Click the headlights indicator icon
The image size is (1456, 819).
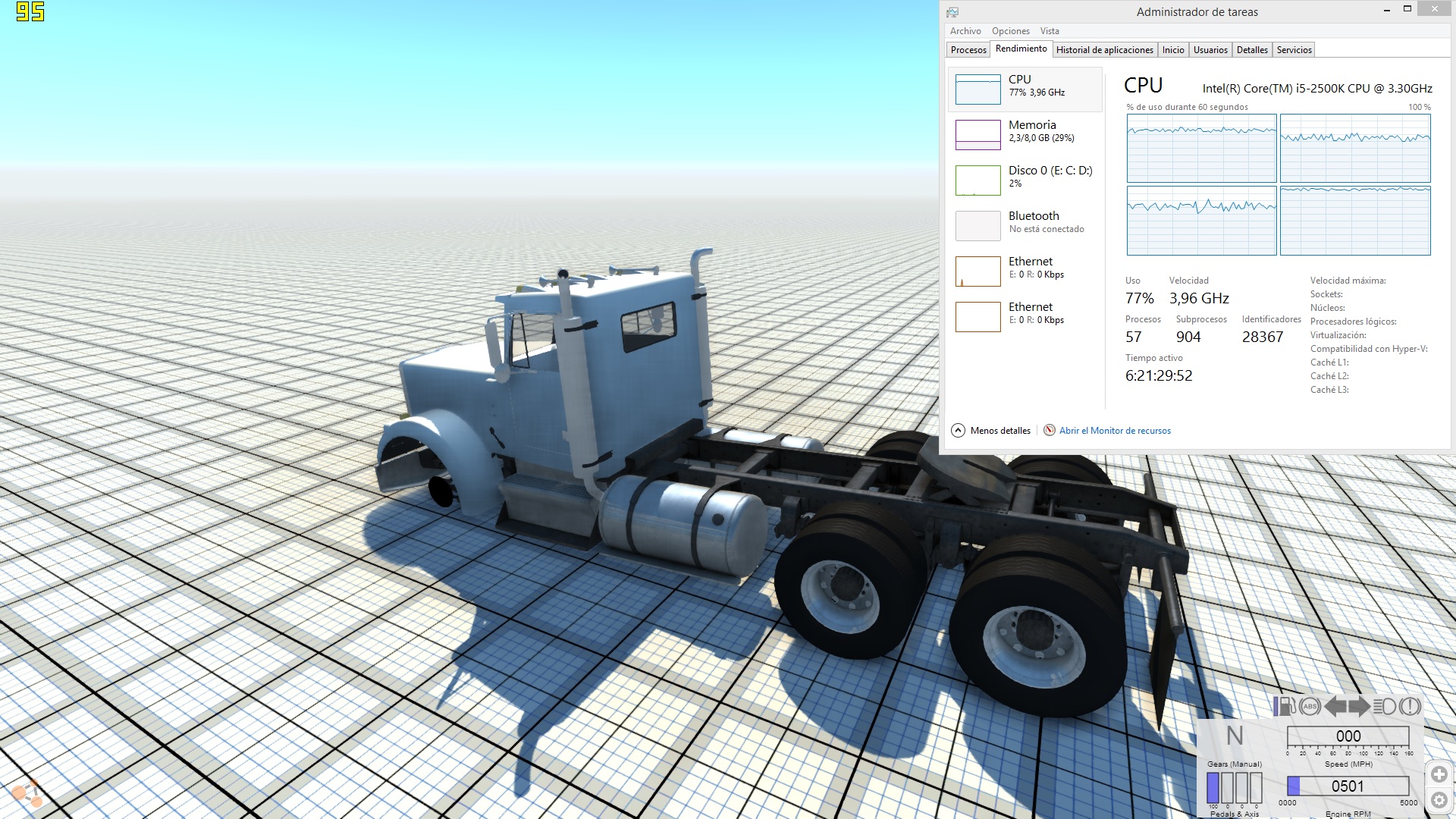1385,706
